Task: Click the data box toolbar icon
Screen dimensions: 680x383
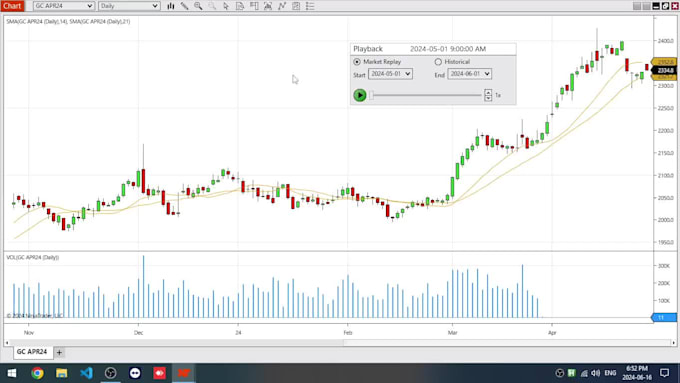Action: 268,6
